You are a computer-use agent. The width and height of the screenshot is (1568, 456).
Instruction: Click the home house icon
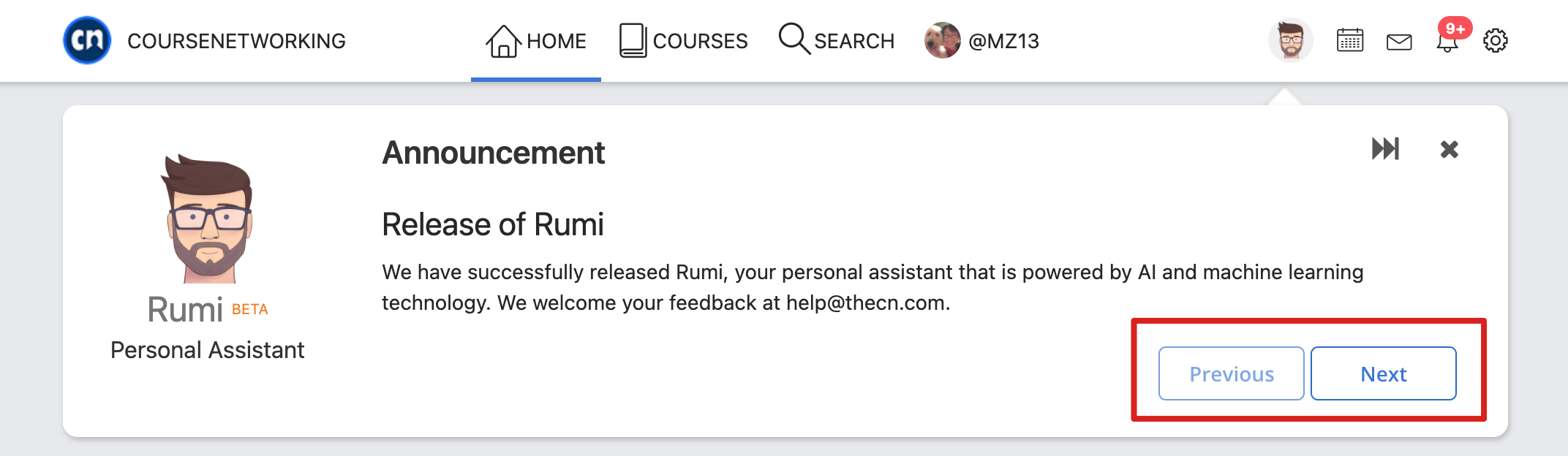click(503, 41)
